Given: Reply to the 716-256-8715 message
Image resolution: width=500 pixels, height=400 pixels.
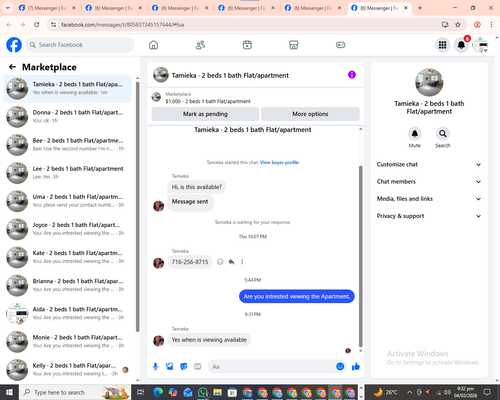Looking at the screenshot, I should click(x=231, y=262).
